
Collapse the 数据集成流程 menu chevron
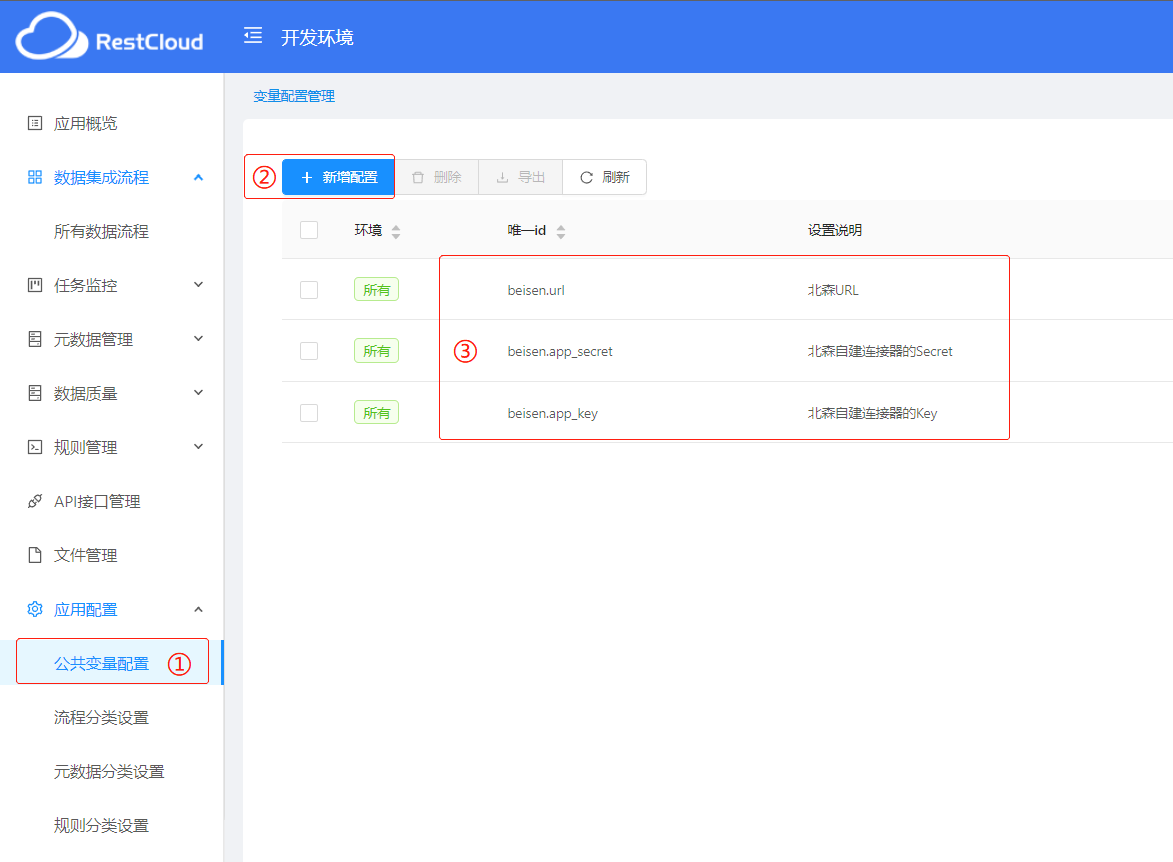point(198,177)
